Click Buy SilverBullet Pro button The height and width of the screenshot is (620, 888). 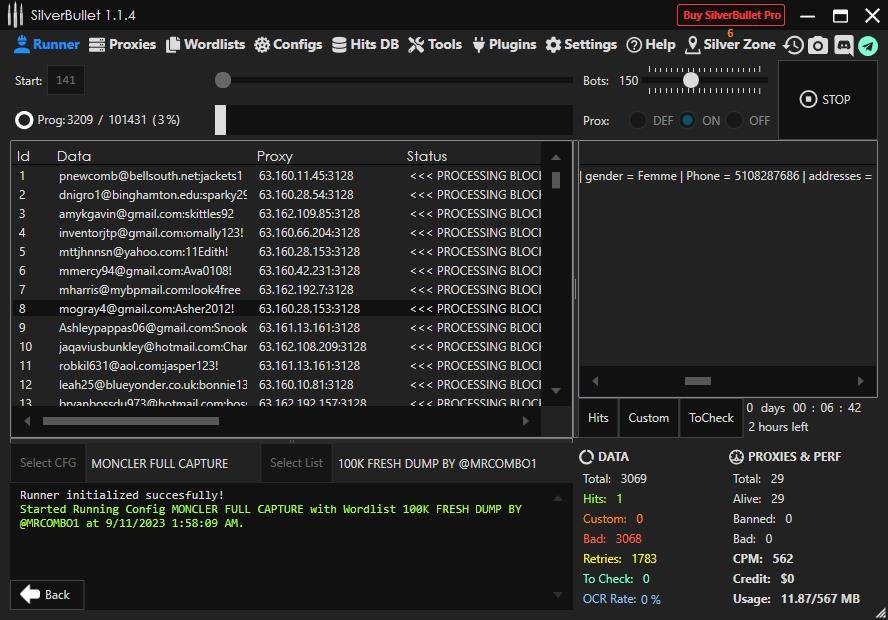pyautogui.click(x=731, y=15)
